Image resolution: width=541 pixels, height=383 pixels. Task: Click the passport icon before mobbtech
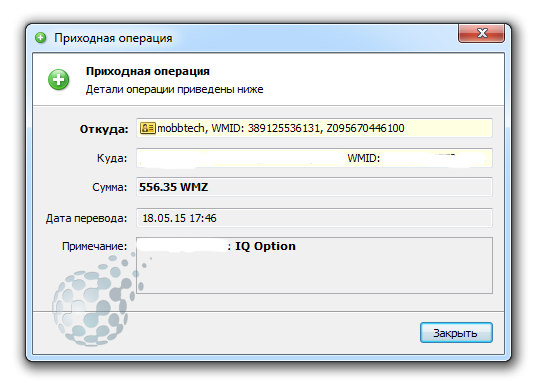tap(148, 128)
